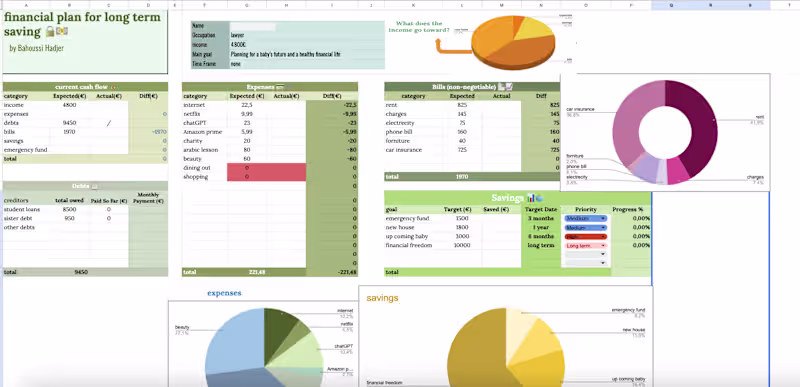The image size is (800, 387).
Task: Select the 'internet' expense category
Action: [205, 105]
